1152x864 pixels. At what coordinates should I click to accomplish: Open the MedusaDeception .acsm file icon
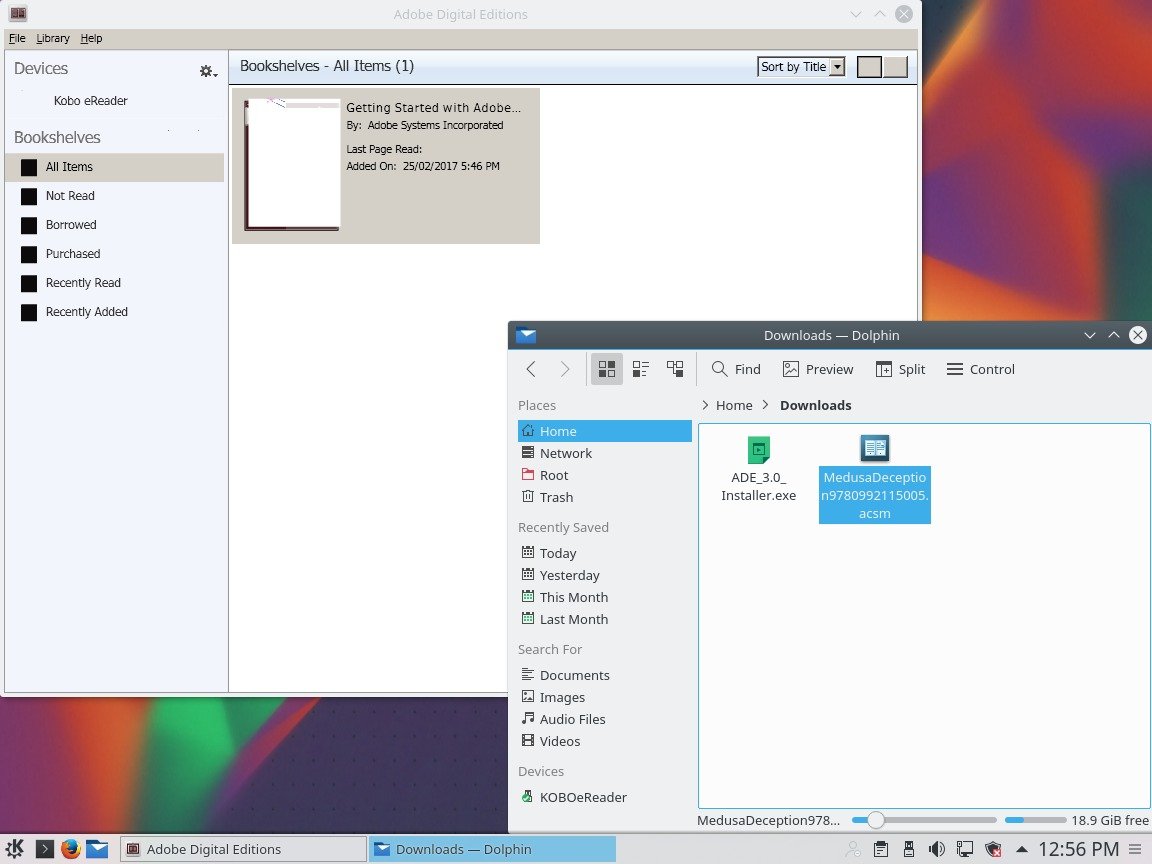coord(874,449)
